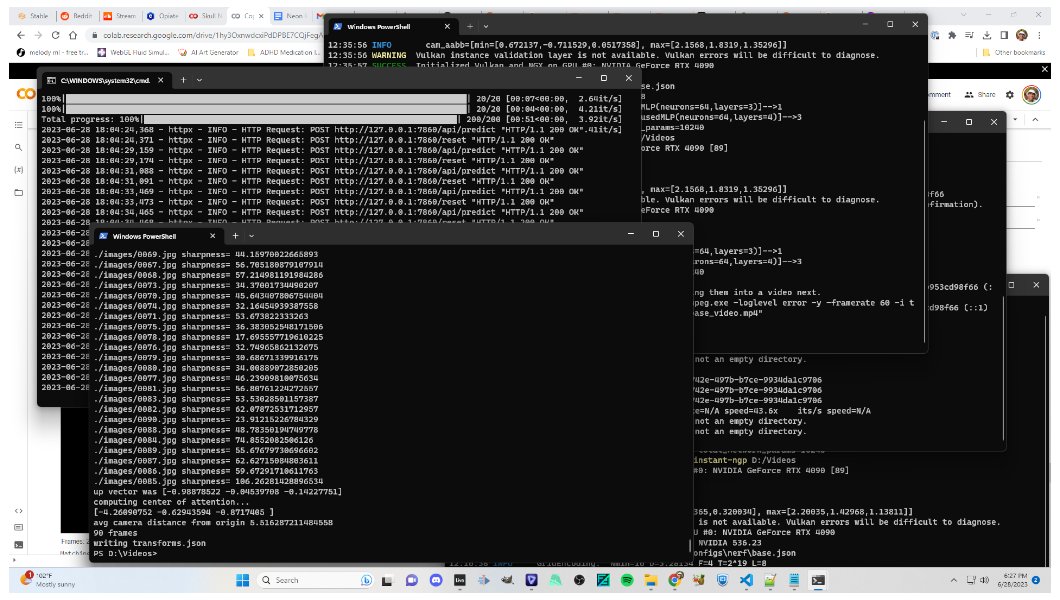Open Colab terminal sidebar icon
This screenshot has width=1060, height=600.
pos(18,545)
